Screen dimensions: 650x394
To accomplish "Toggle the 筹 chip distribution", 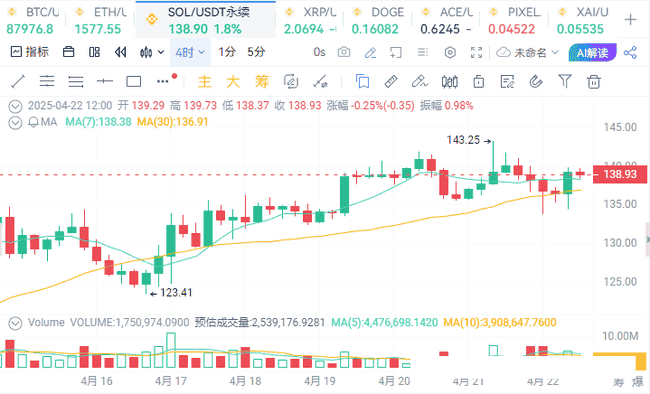I will (x=262, y=82).
